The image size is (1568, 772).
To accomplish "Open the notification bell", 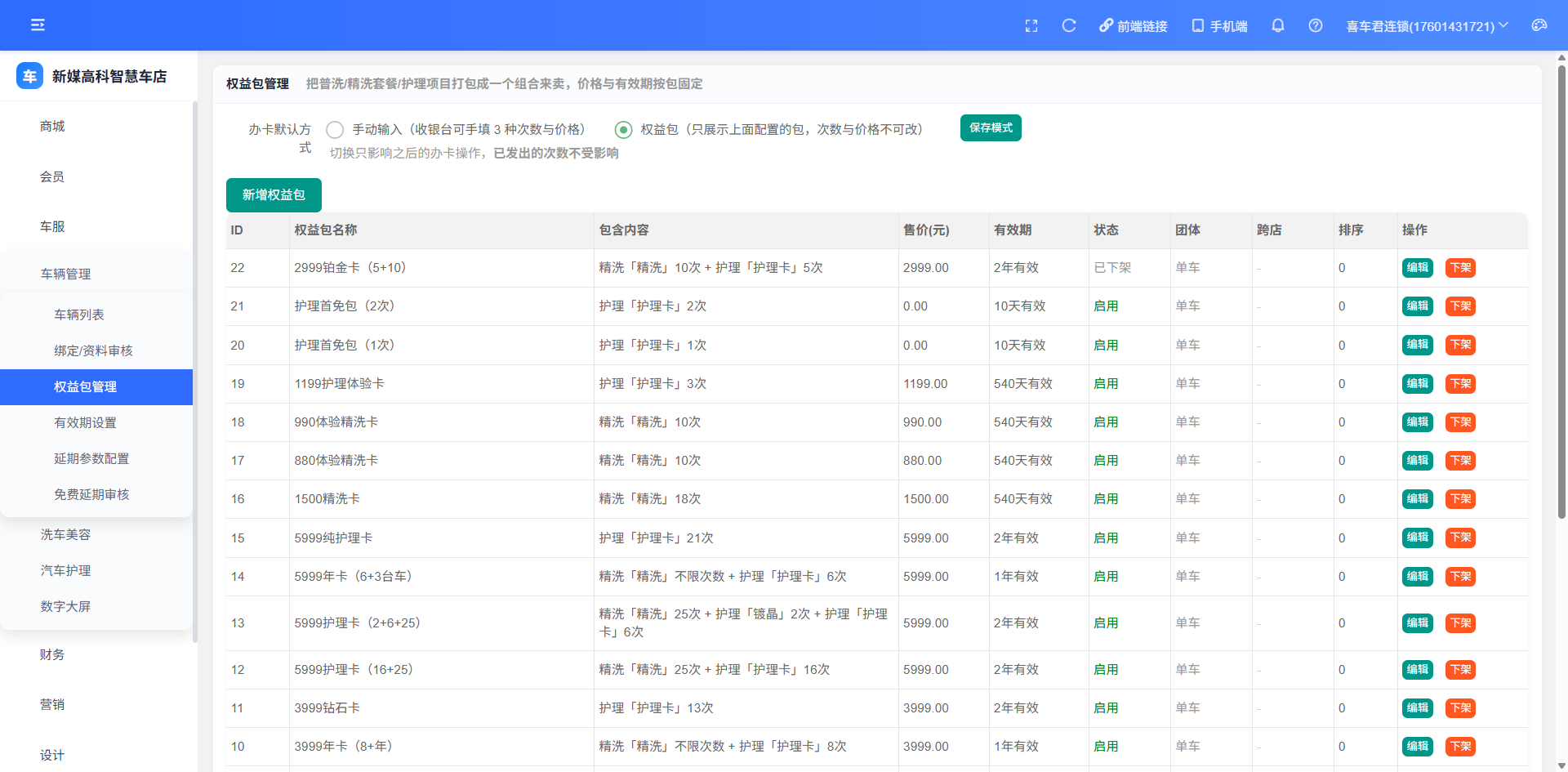I will [1278, 26].
